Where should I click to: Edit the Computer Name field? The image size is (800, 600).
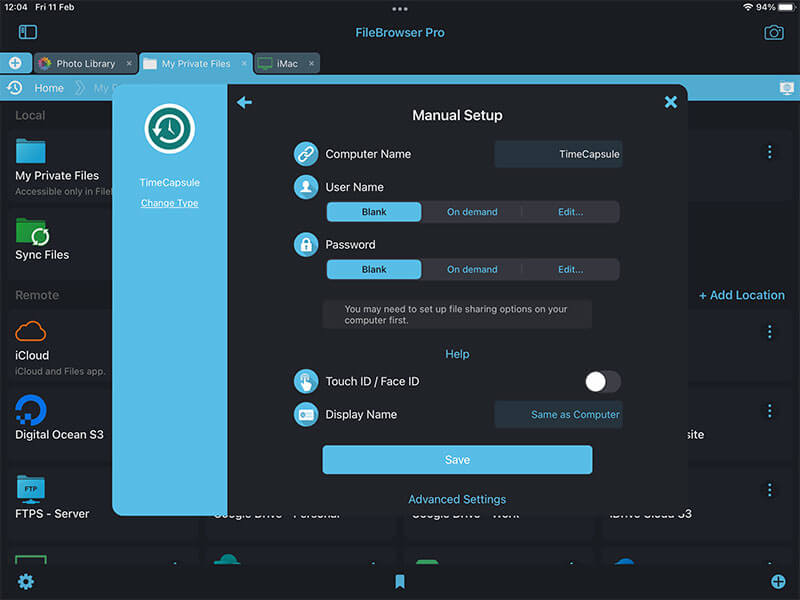coord(558,154)
